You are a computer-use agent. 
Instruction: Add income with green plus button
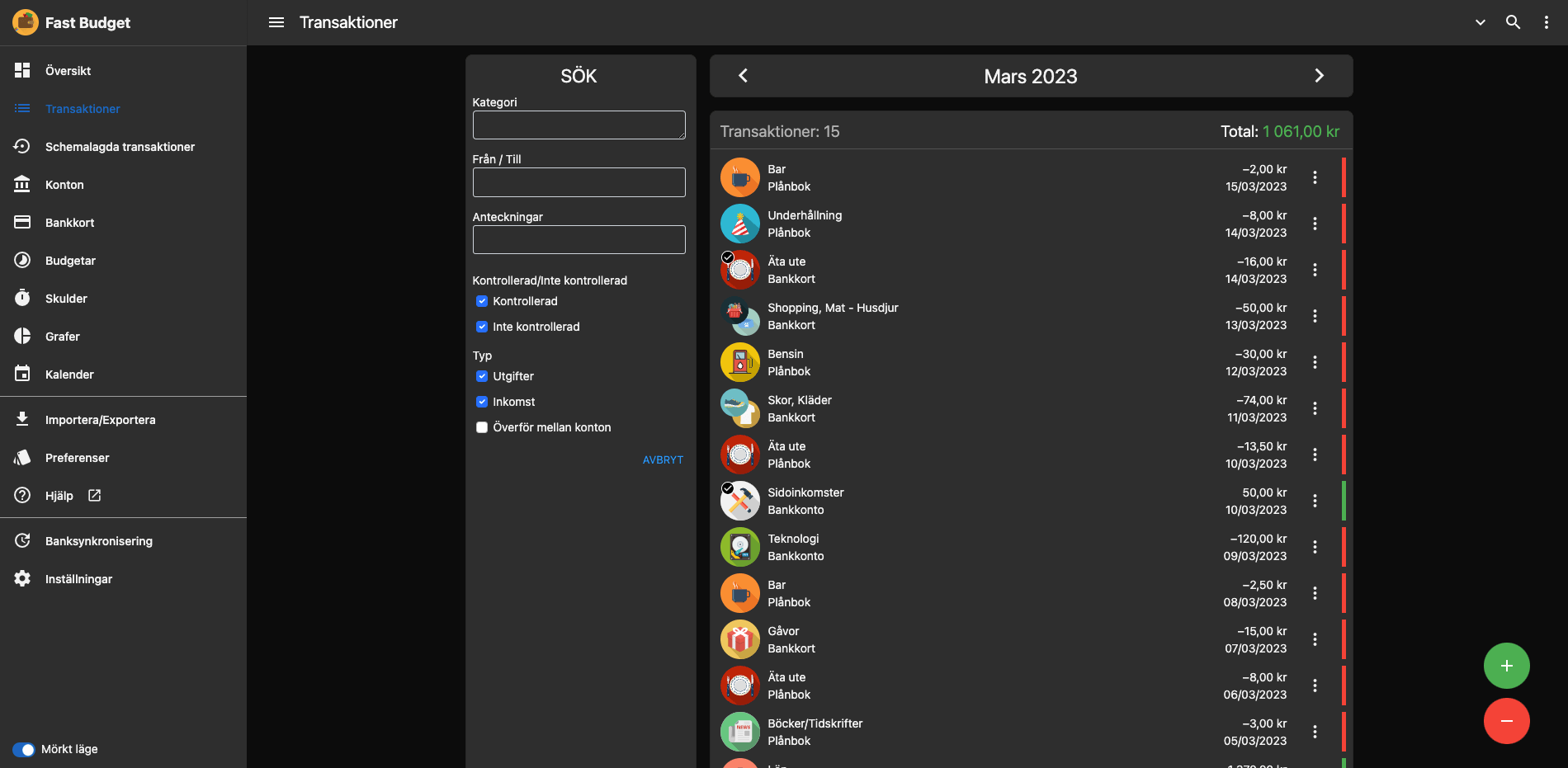1506,666
